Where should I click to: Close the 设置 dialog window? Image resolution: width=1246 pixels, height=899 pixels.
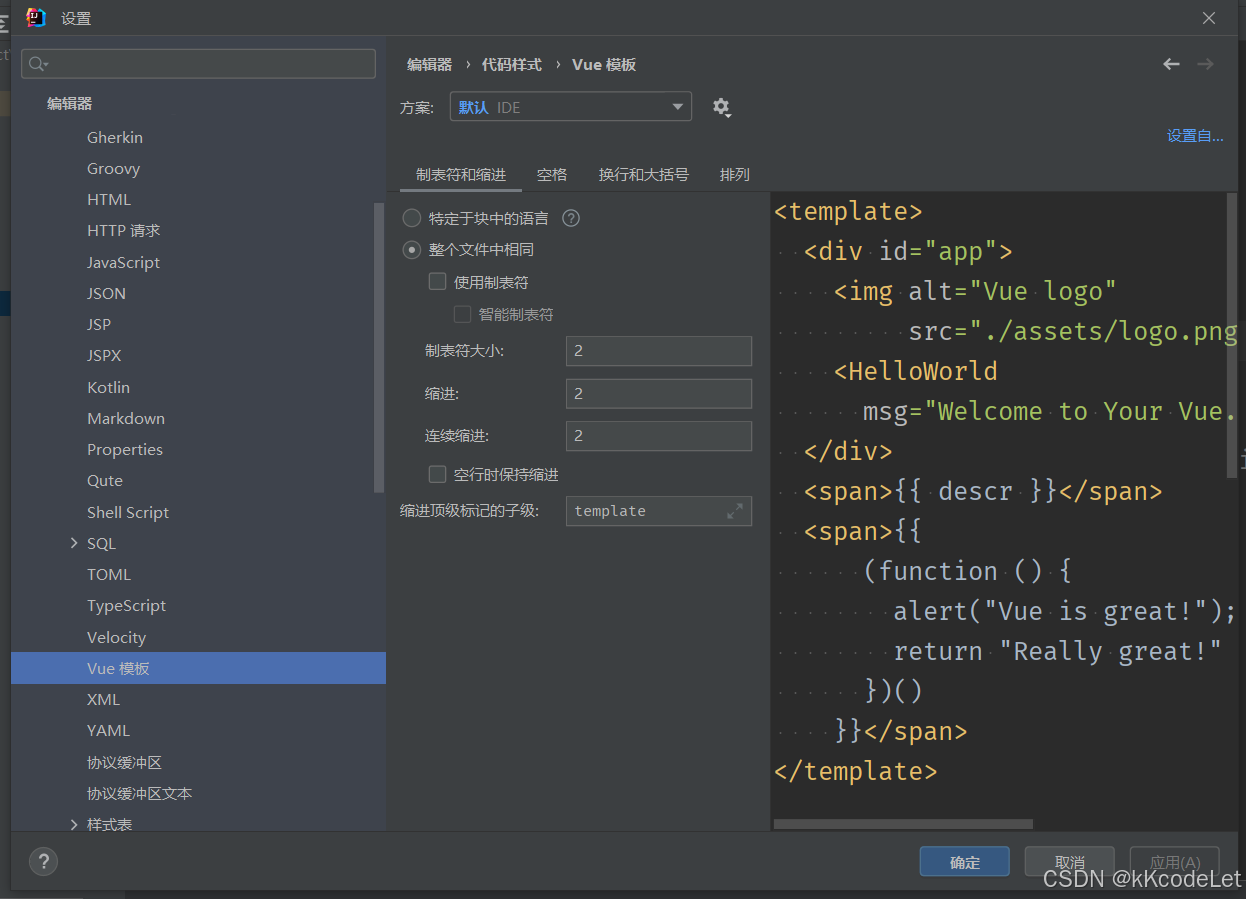coord(1209,18)
